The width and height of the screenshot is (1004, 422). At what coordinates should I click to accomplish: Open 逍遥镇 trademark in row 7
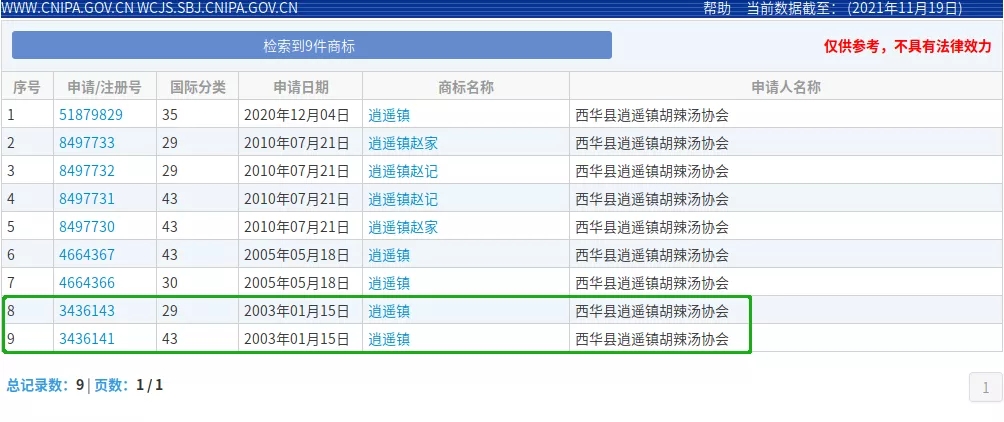click(389, 283)
